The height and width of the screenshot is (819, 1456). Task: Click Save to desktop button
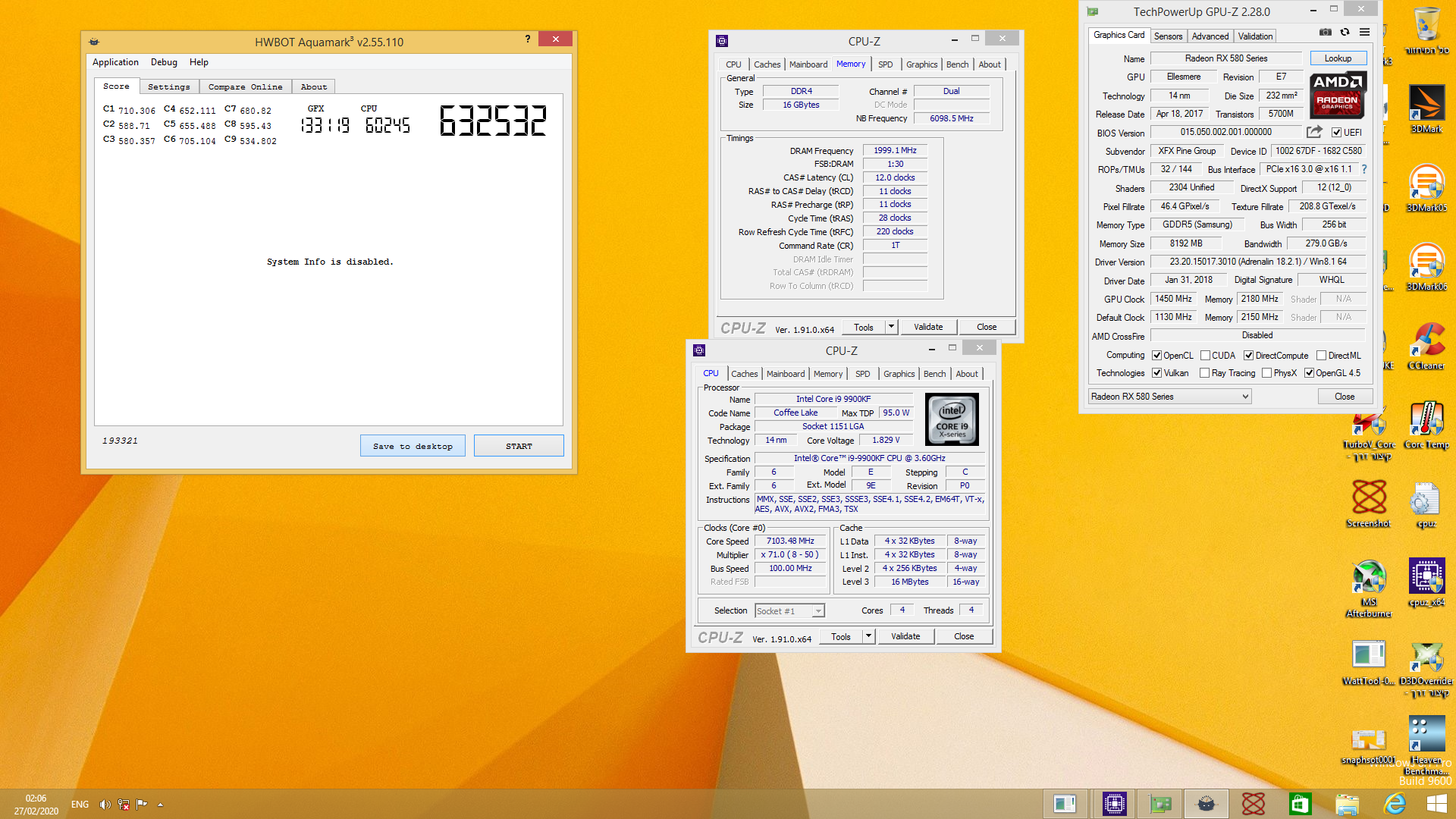413,446
